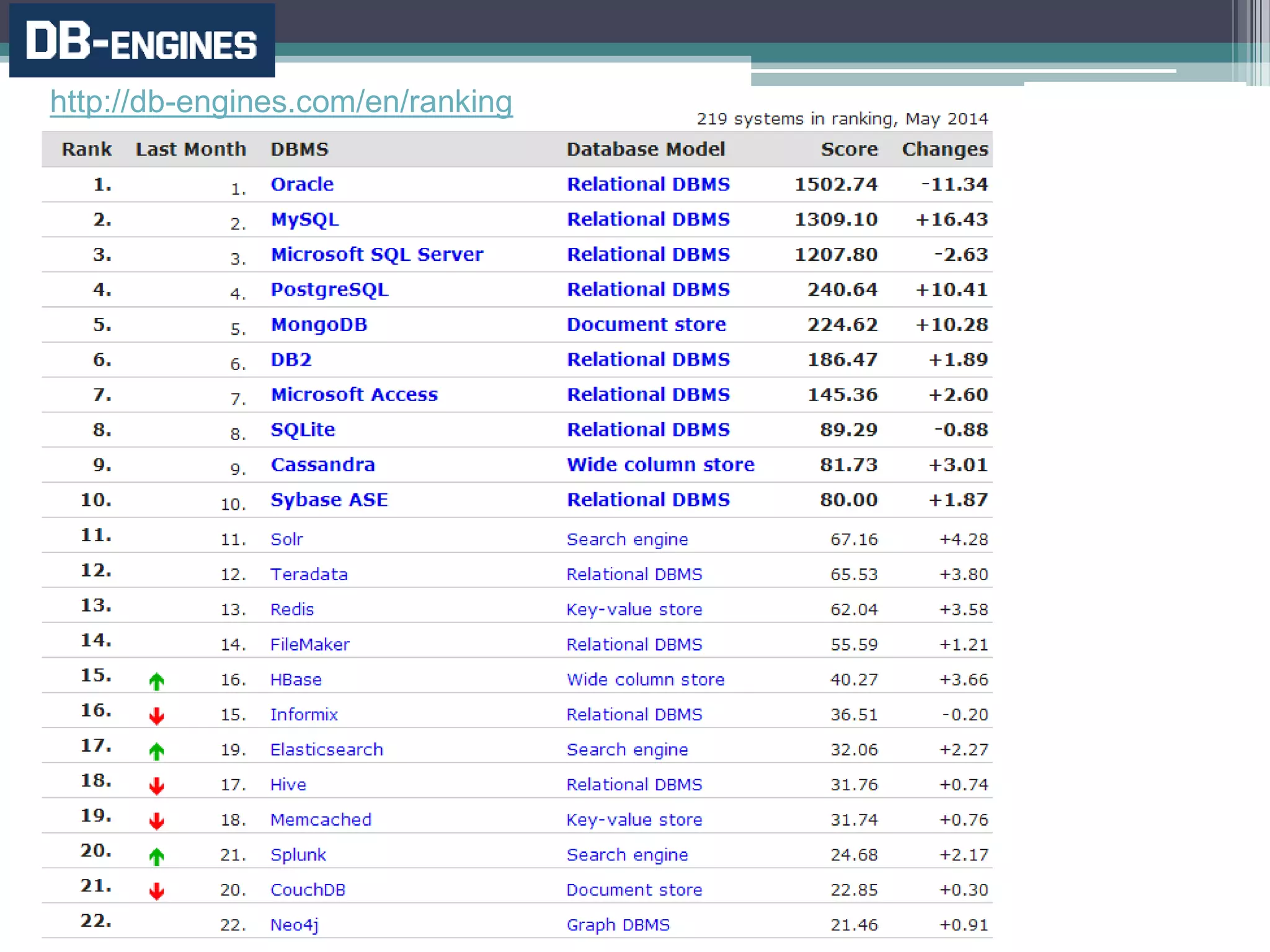Click Key-value store in Memcached row
This screenshot has height=952, width=1270.
pos(634,821)
